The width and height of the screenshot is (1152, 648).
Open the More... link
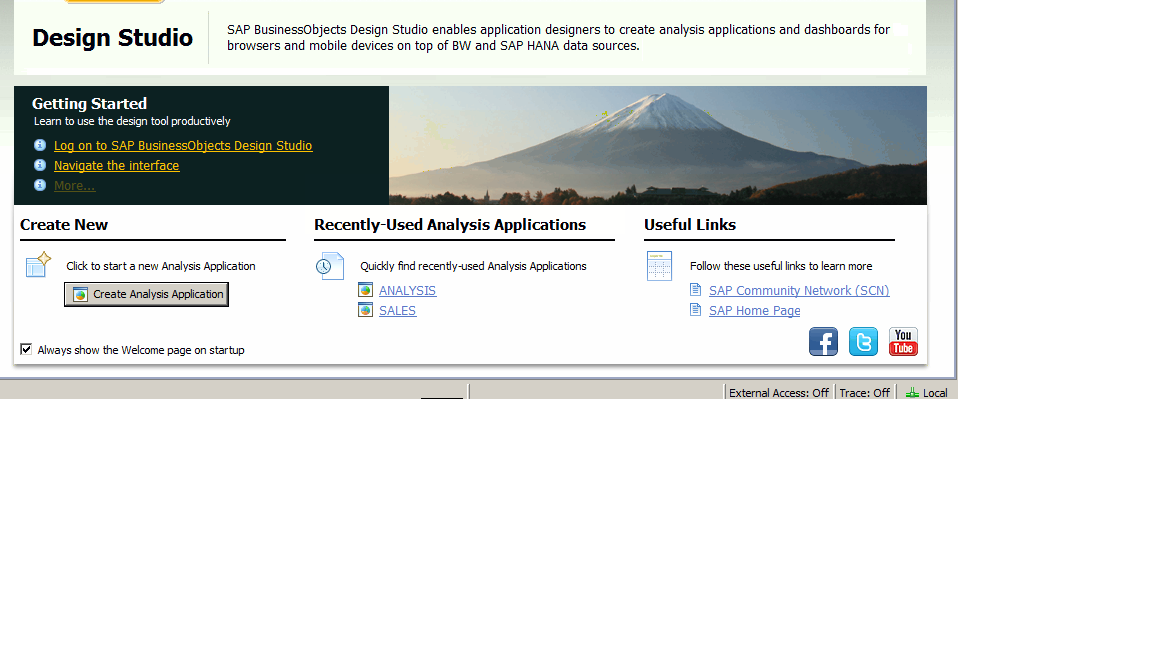point(74,185)
